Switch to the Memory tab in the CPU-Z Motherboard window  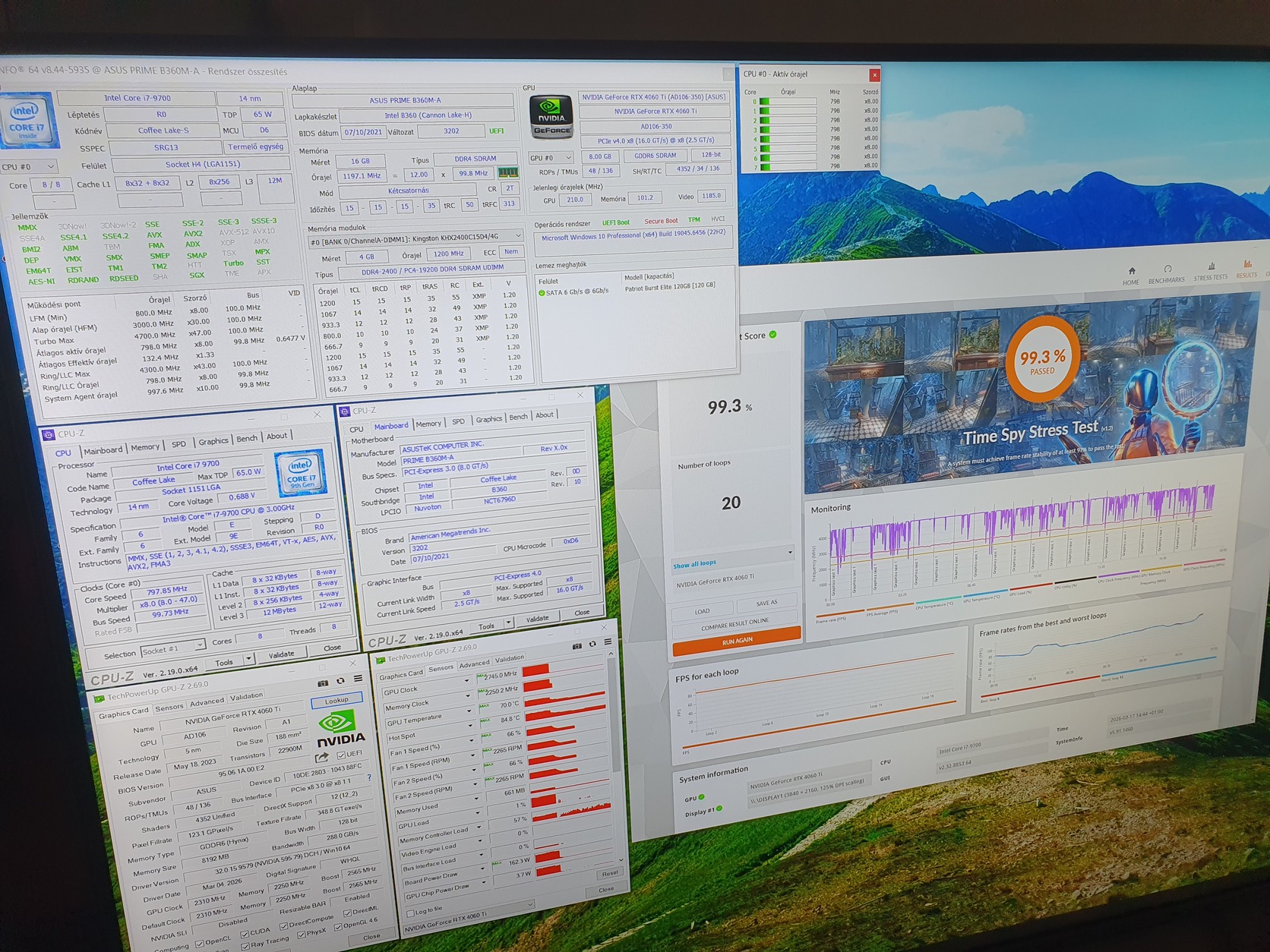(x=428, y=424)
